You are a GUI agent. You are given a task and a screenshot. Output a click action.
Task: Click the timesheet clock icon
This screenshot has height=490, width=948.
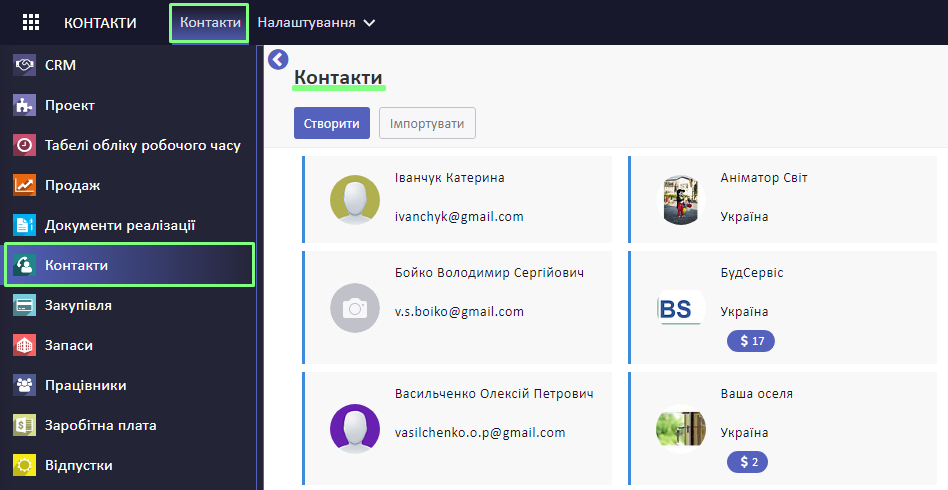point(25,145)
